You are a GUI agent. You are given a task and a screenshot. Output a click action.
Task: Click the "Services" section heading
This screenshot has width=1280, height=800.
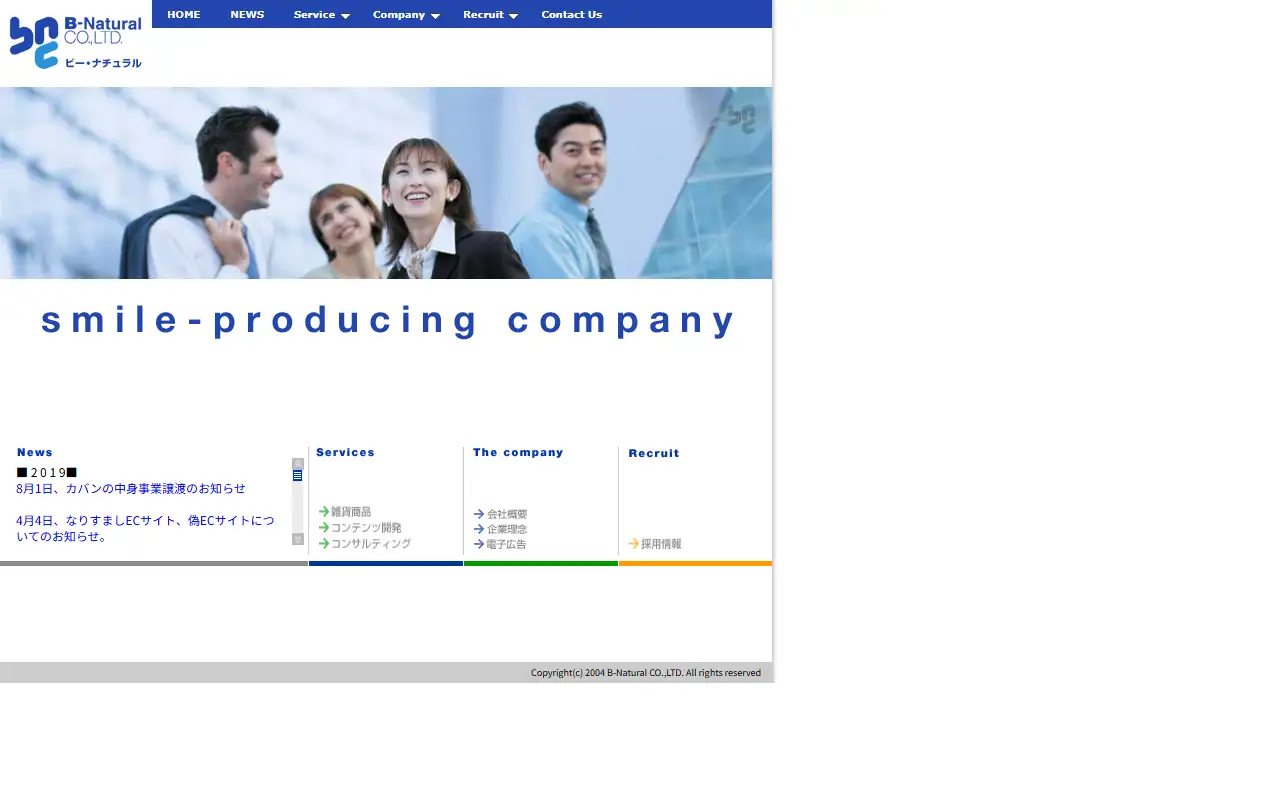point(345,453)
